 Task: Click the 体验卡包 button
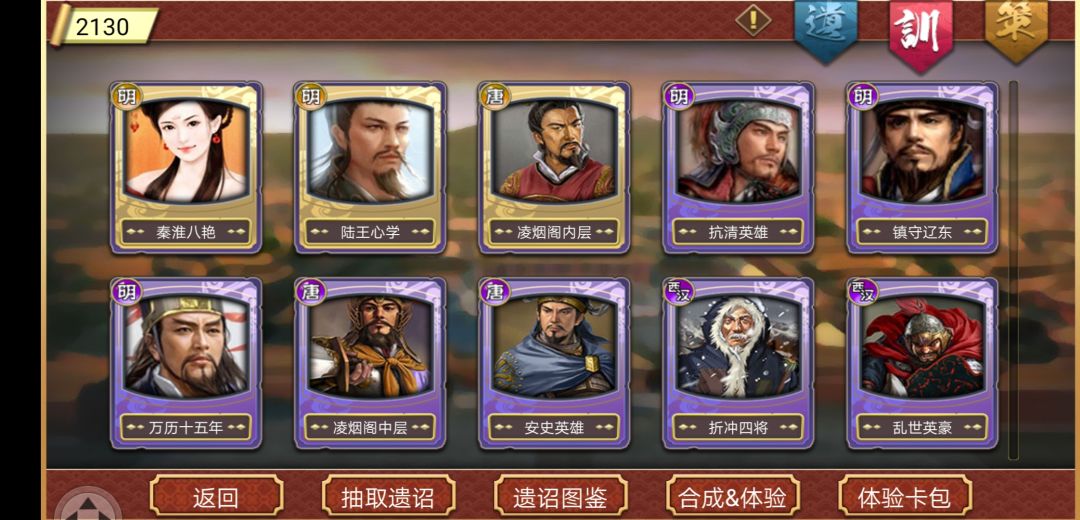pos(905,496)
